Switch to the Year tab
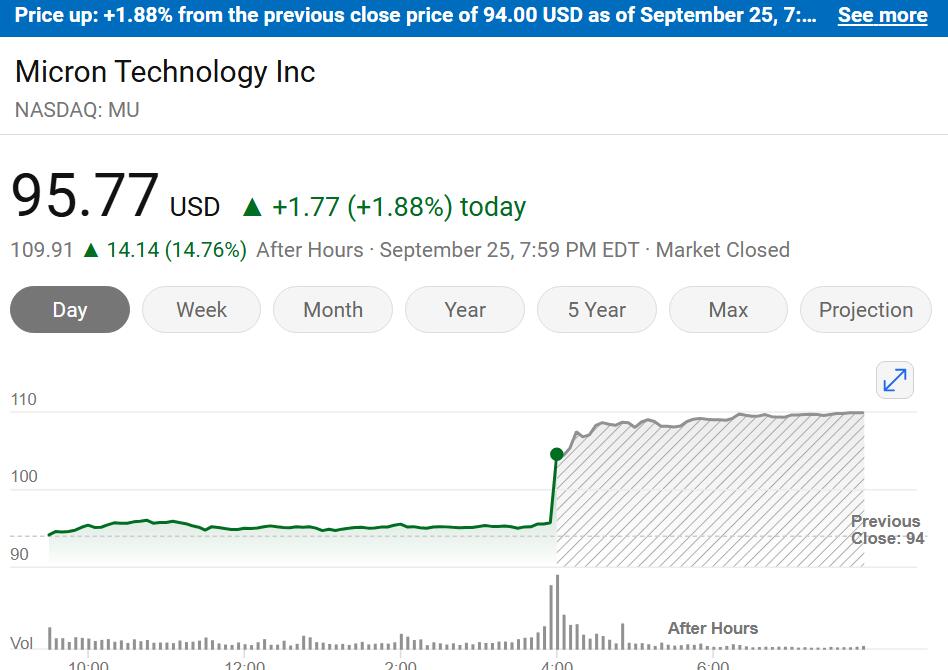The height and width of the screenshot is (670, 948). pyautogui.click(x=465, y=310)
